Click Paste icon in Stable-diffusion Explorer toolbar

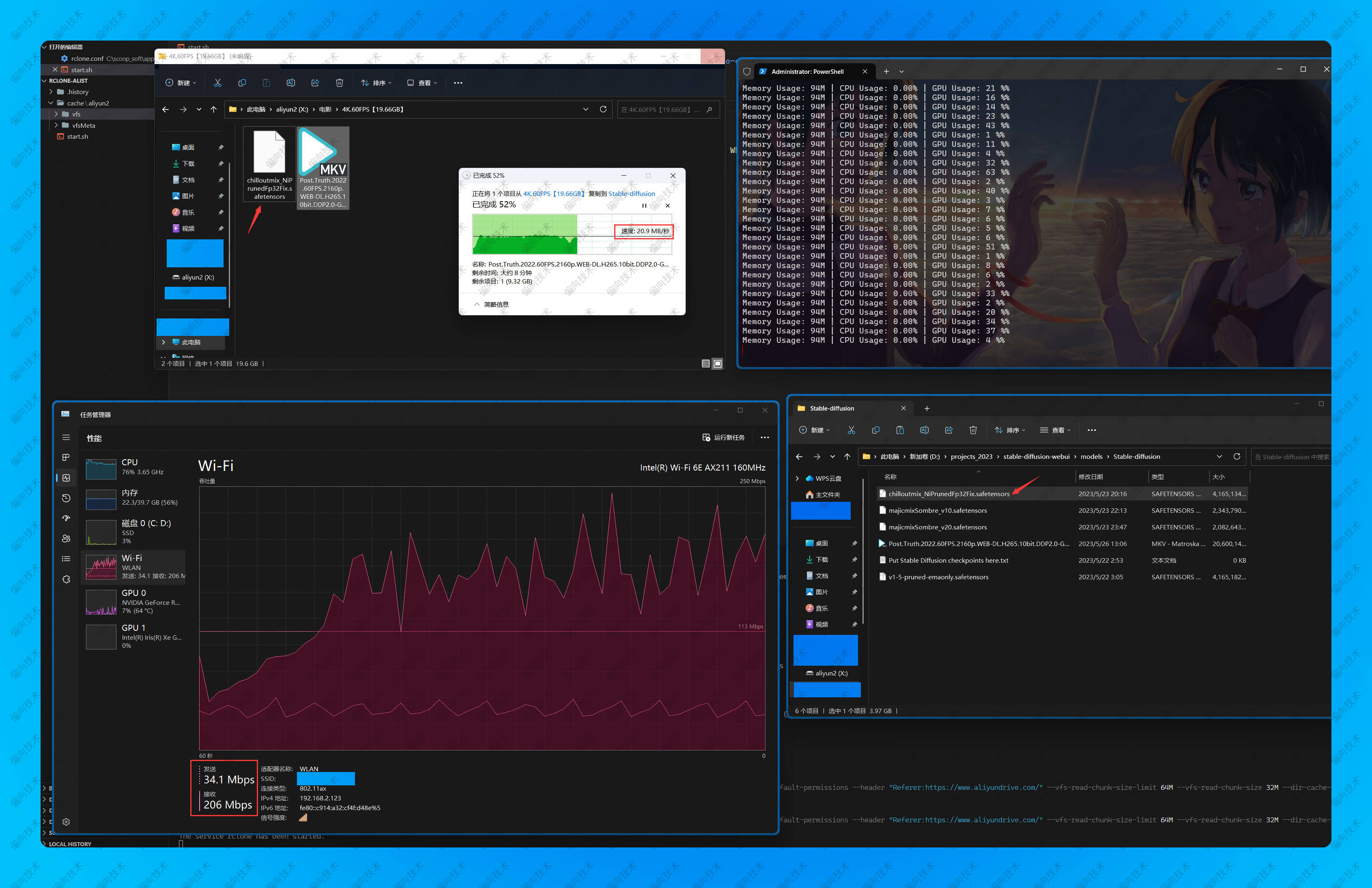[900, 430]
